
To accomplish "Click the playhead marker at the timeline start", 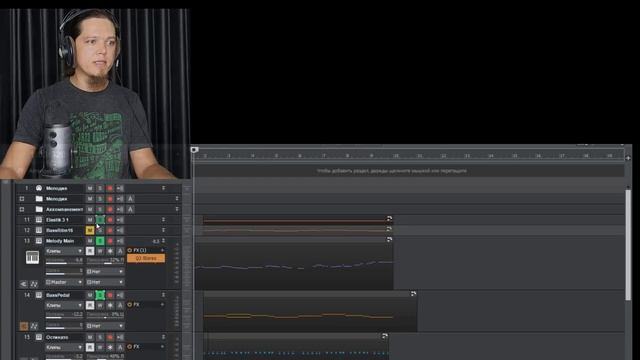I will click(195, 150).
